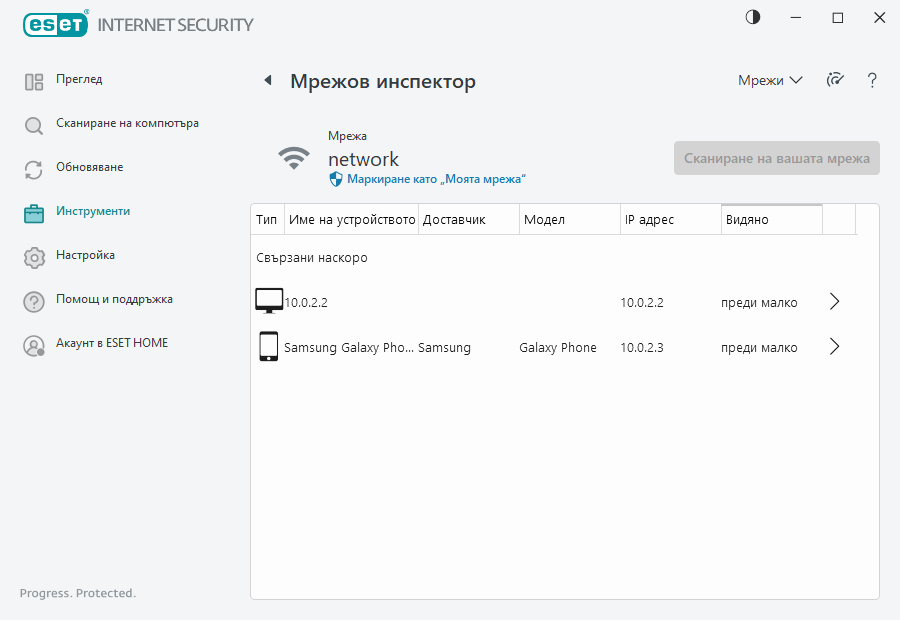The image size is (900, 620).
Task: Open the help question mark top right
Action: 872,80
